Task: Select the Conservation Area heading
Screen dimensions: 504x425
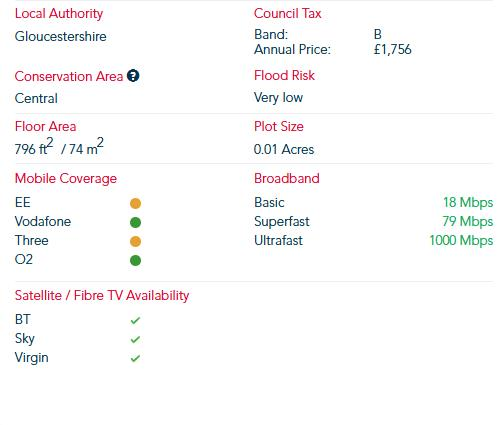Action: tap(69, 76)
